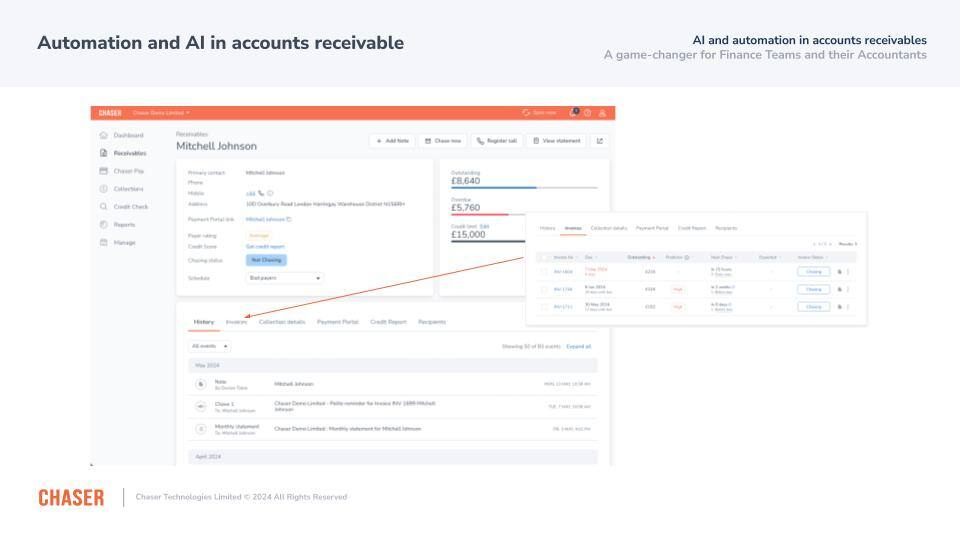
Task: Click the phone icon beside Mobile number
Action: click(261, 193)
